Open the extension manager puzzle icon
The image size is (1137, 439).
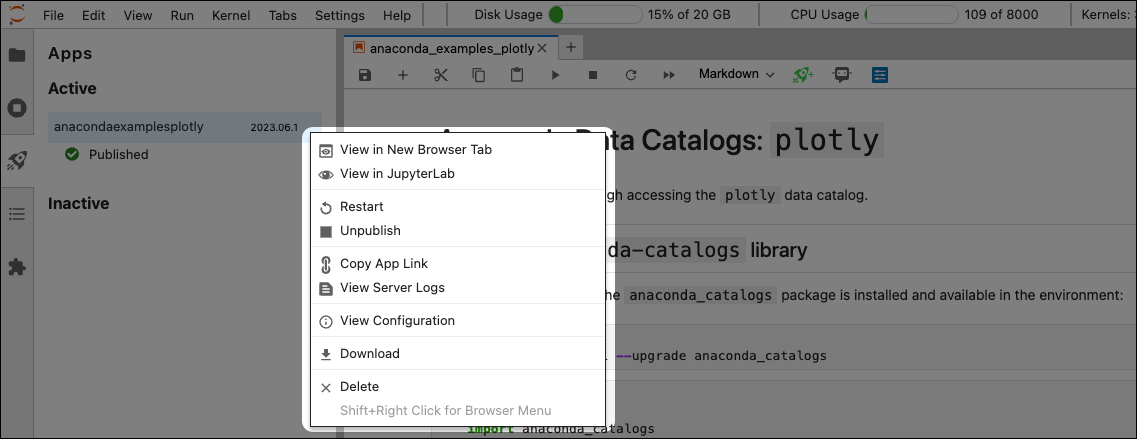(x=16, y=267)
